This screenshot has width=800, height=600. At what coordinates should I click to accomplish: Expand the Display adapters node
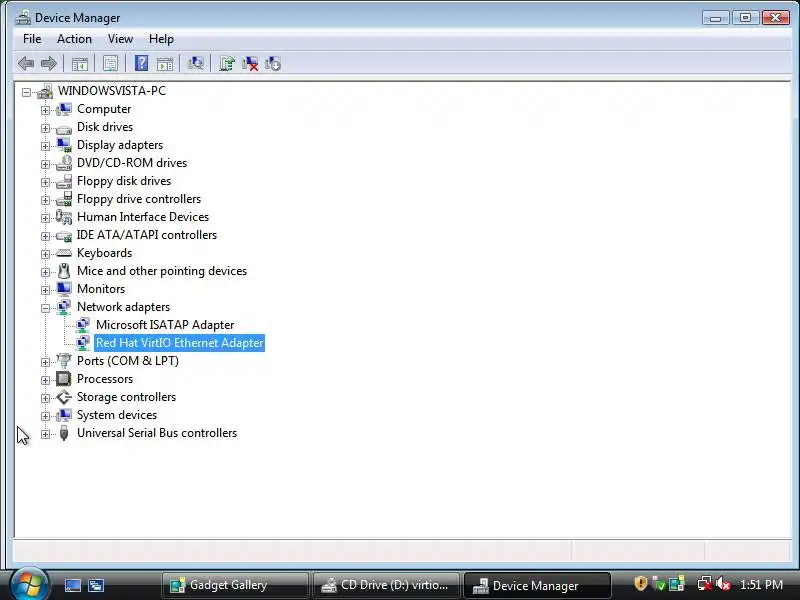pos(45,146)
